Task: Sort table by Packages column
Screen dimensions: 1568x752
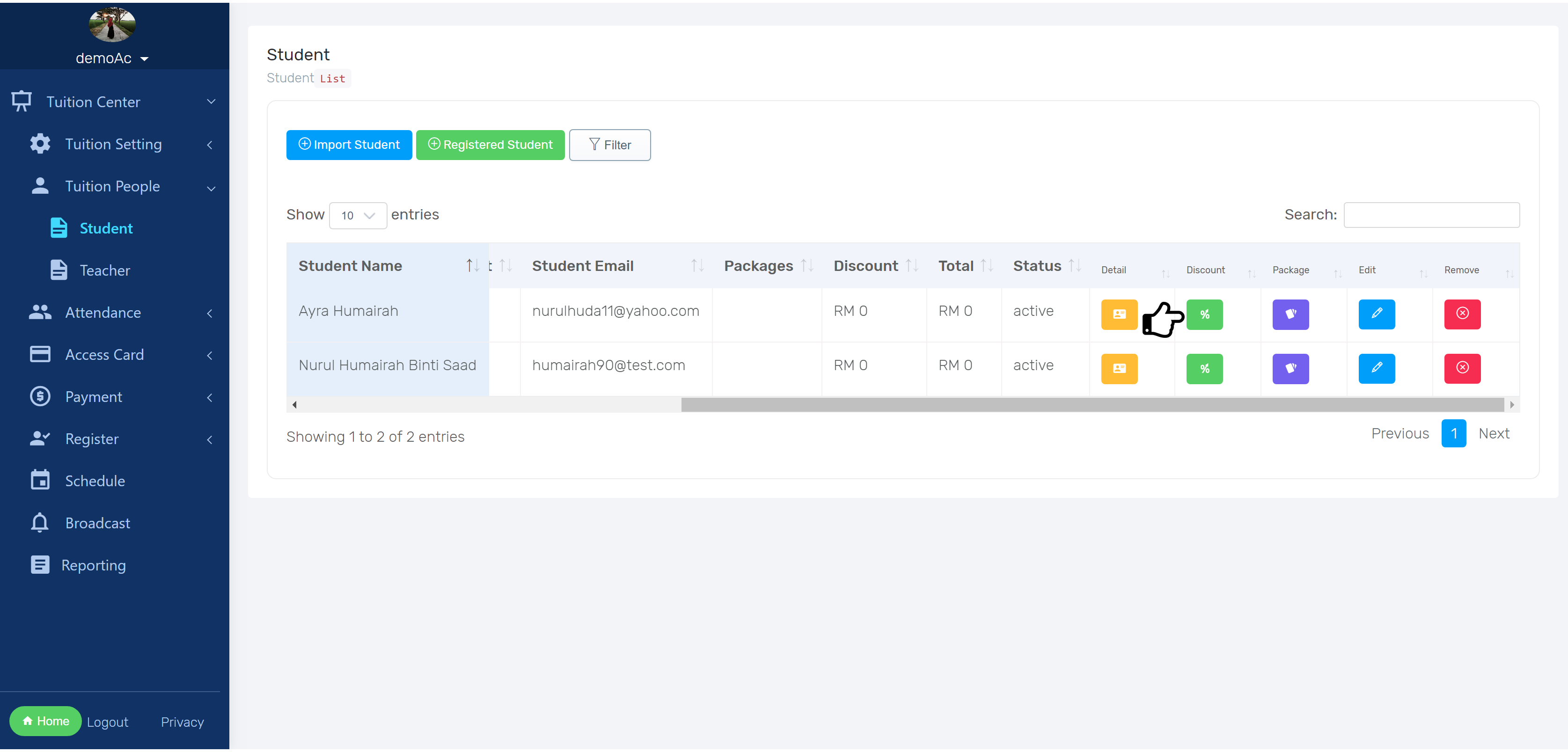Action: click(767, 266)
